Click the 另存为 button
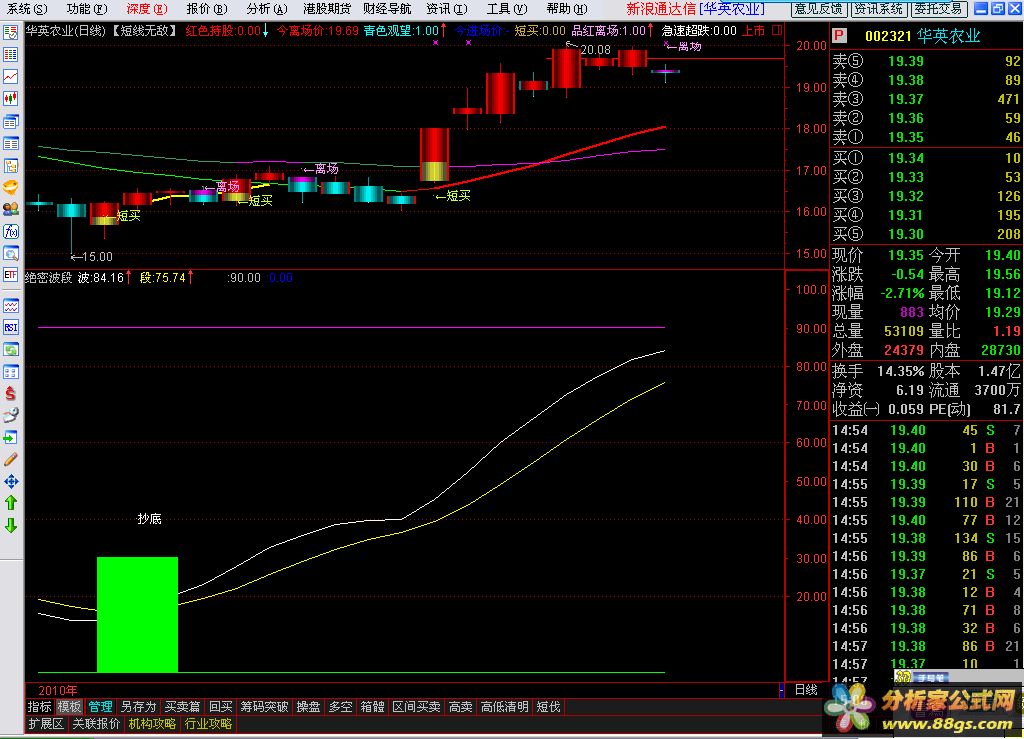 click(x=138, y=706)
